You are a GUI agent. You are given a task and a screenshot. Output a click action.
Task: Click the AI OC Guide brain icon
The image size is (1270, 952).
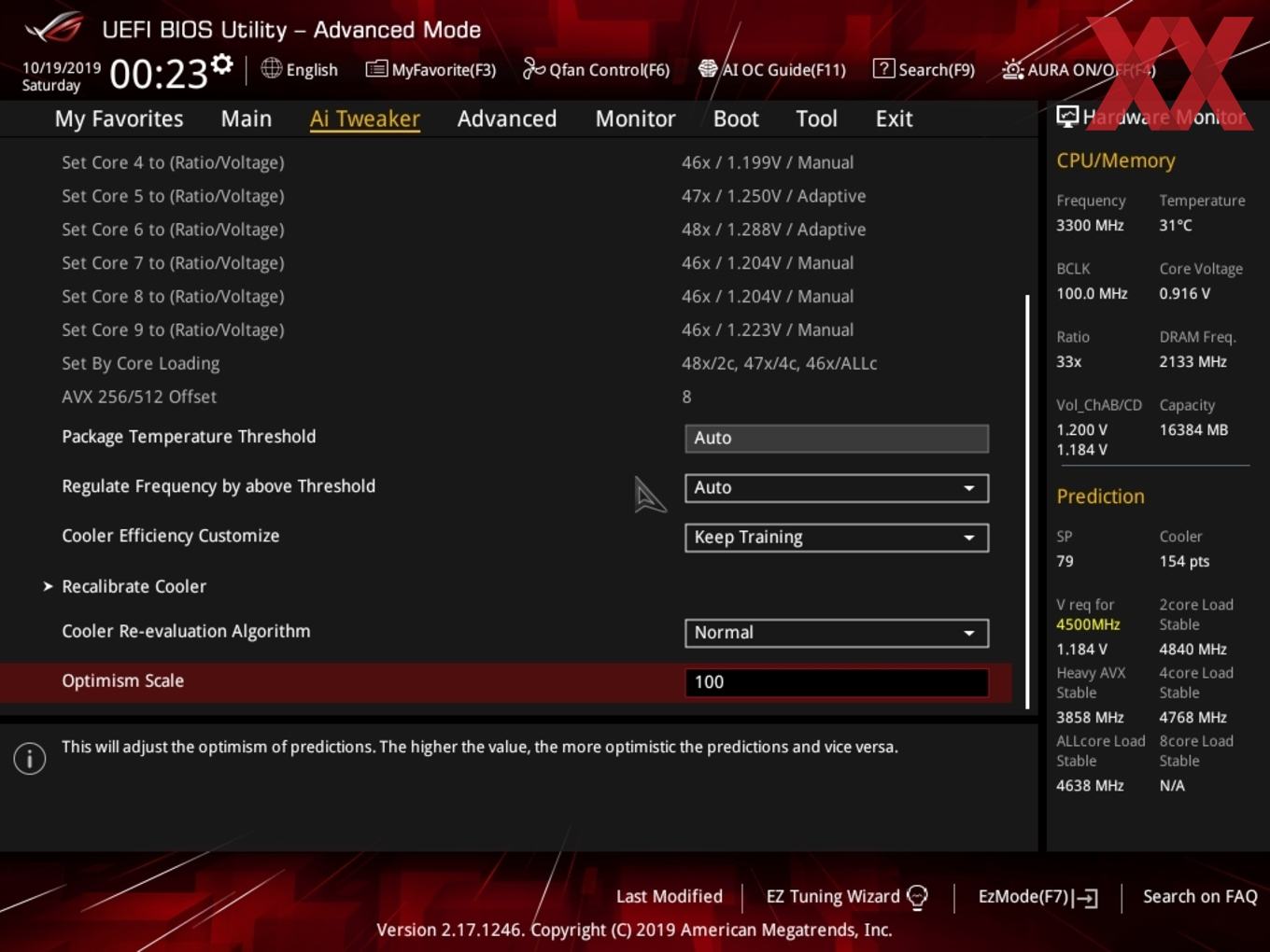pyautogui.click(x=708, y=69)
